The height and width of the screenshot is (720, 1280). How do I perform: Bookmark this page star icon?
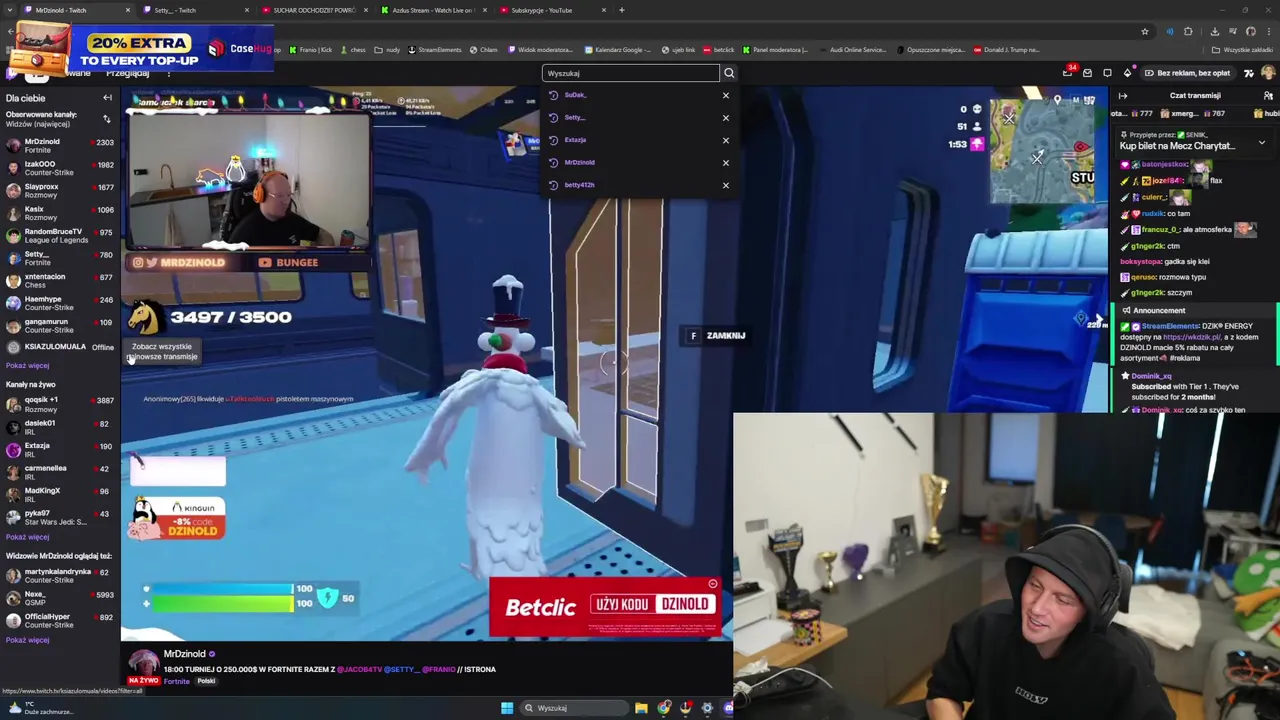(1145, 31)
